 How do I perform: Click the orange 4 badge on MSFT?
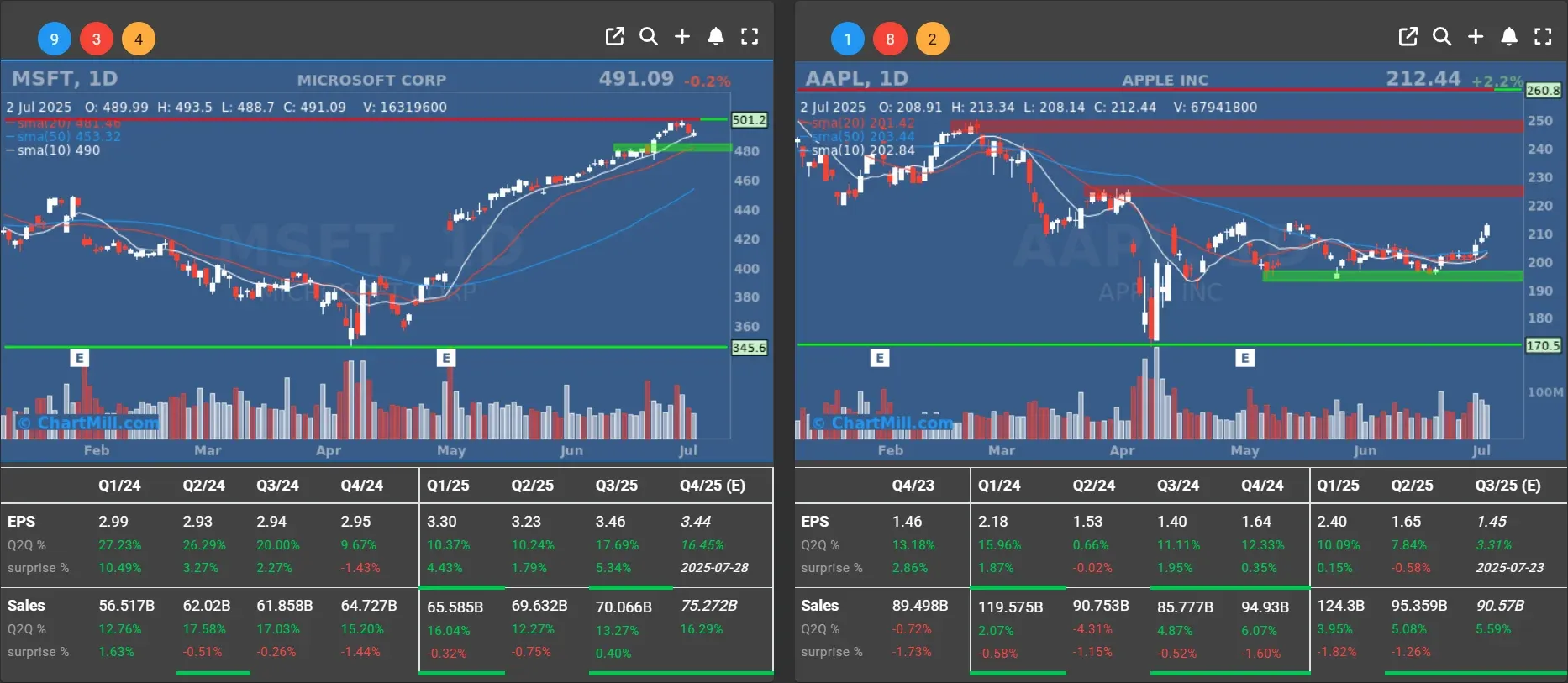click(139, 39)
